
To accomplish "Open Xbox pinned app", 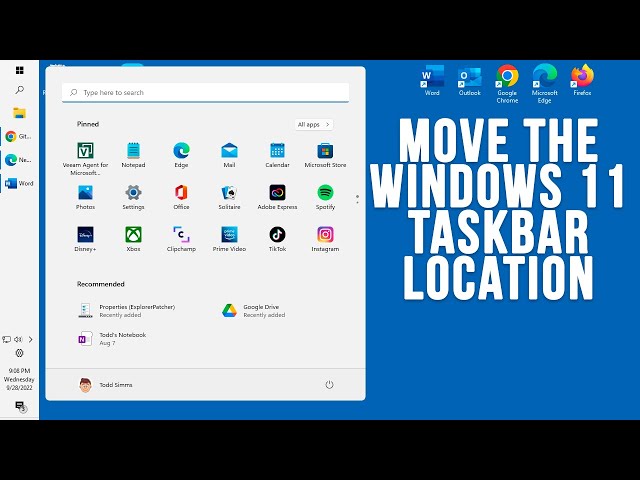I will click(133, 240).
